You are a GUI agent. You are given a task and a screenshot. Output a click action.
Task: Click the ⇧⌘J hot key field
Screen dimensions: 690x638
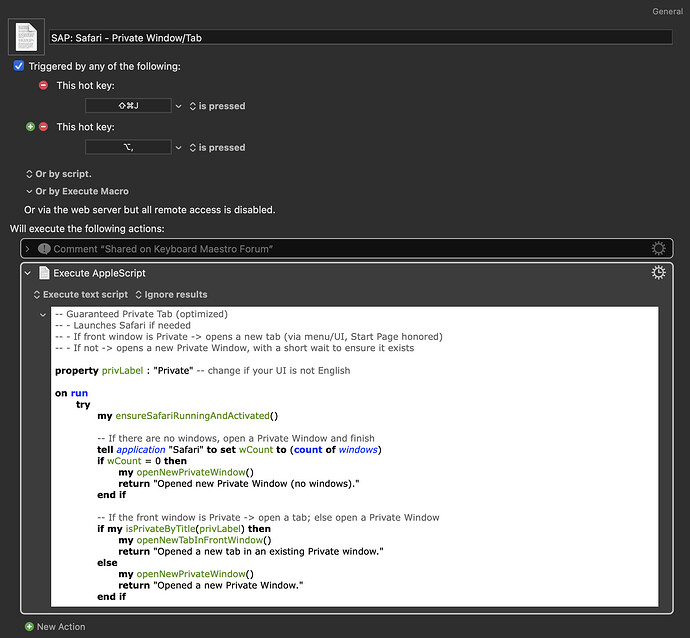[x=128, y=106]
